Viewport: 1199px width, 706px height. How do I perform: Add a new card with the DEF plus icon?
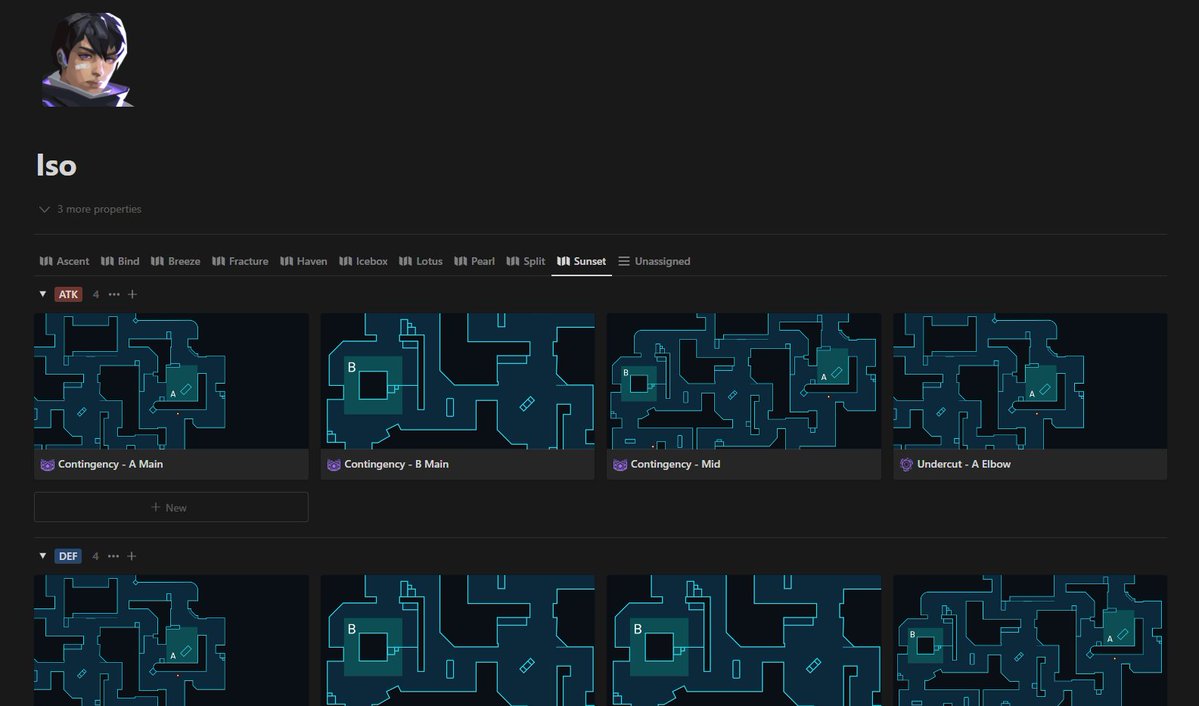click(x=132, y=556)
